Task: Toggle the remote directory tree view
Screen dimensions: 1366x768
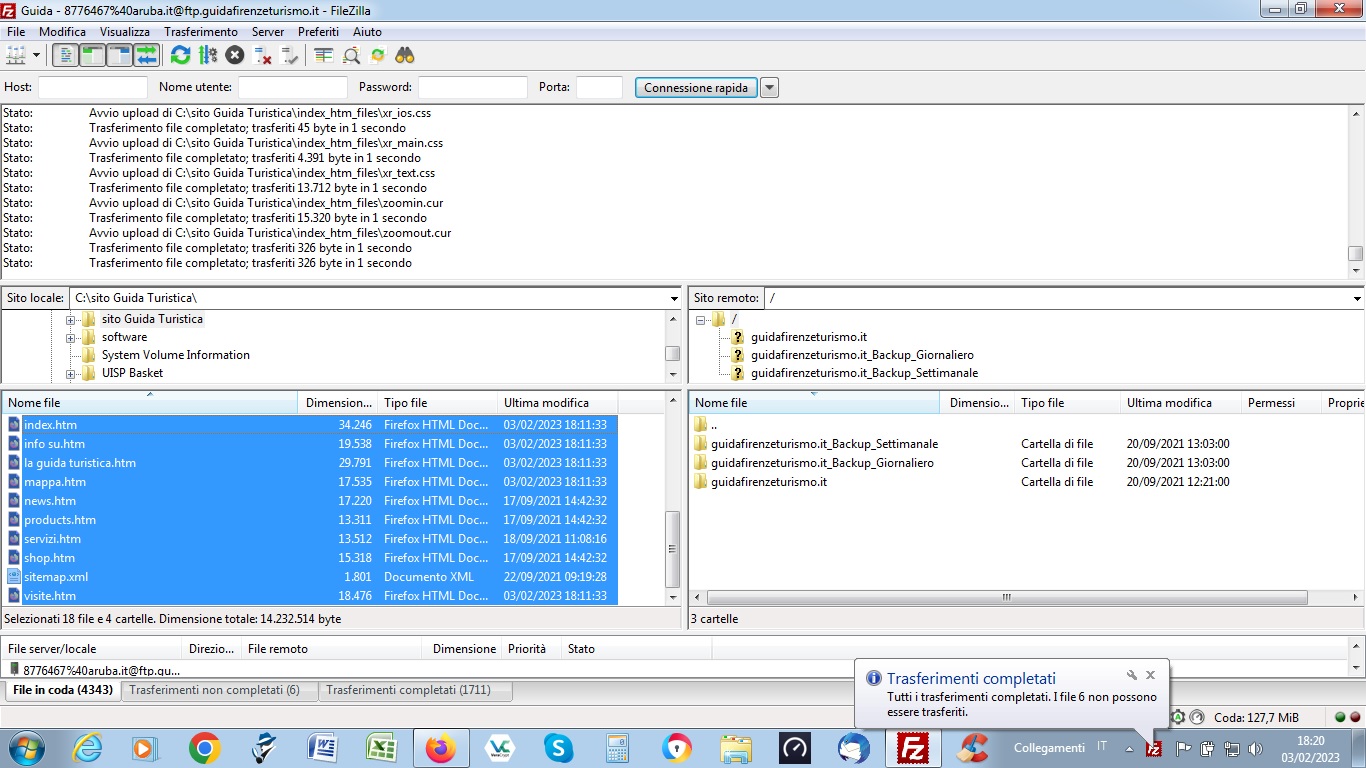Action: pos(119,55)
